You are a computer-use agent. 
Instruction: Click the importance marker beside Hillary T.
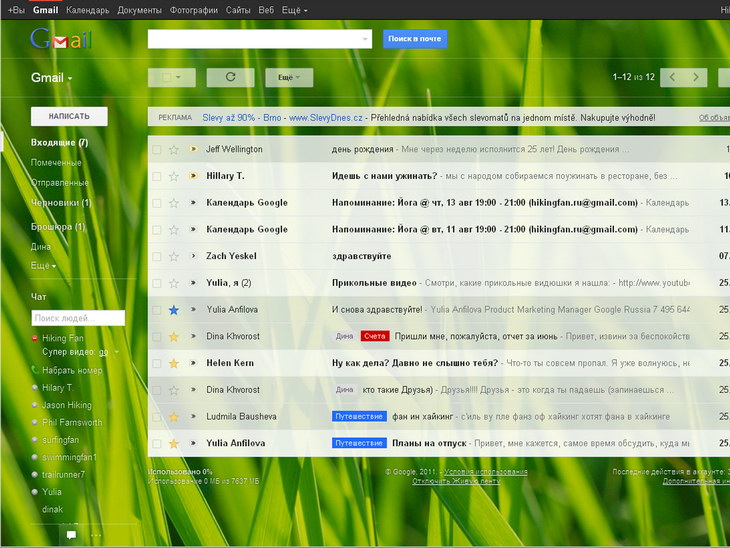pos(193,176)
